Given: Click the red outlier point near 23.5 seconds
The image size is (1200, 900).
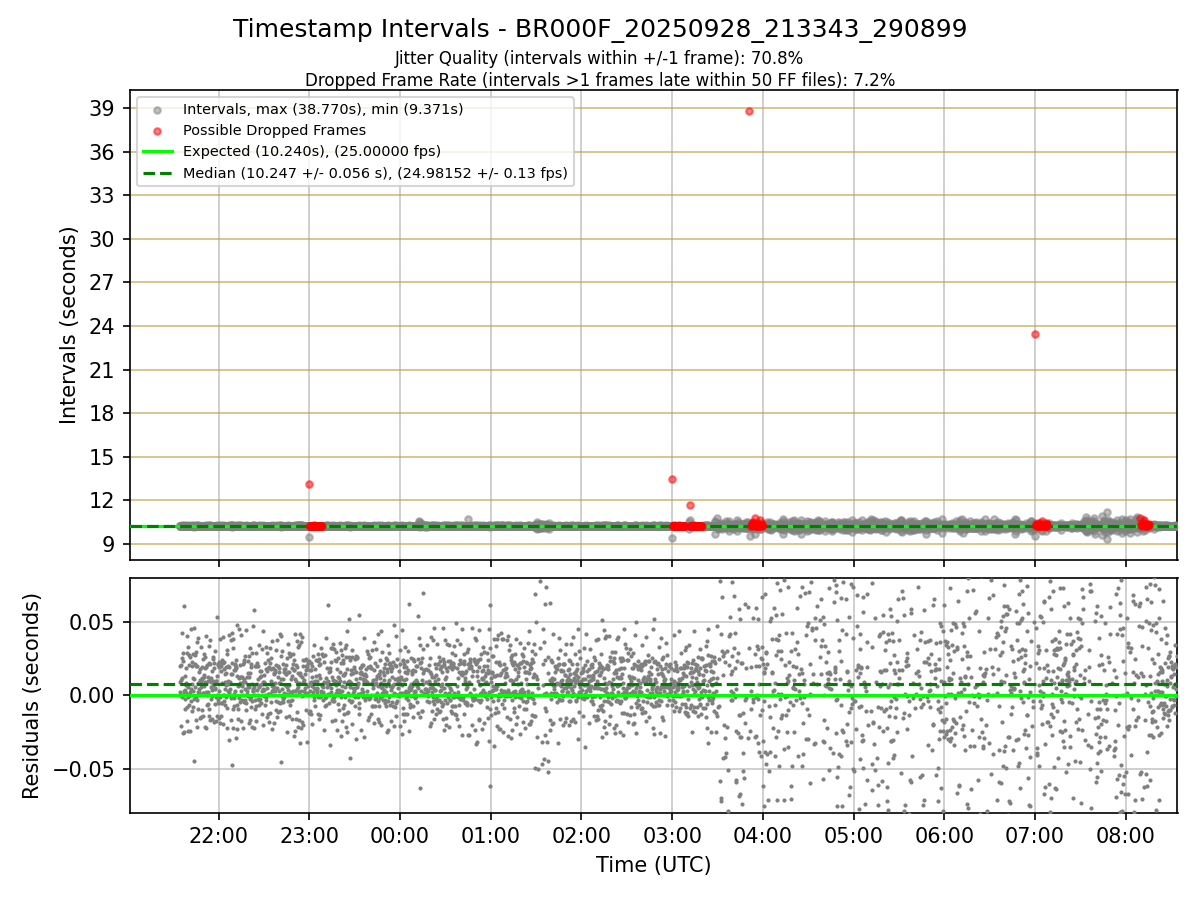Looking at the screenshot, I should (1035, 334).
